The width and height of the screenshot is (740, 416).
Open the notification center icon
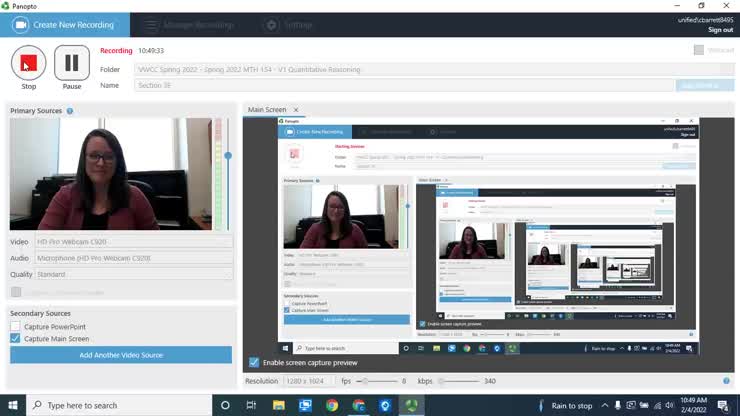tap(722, 405)
